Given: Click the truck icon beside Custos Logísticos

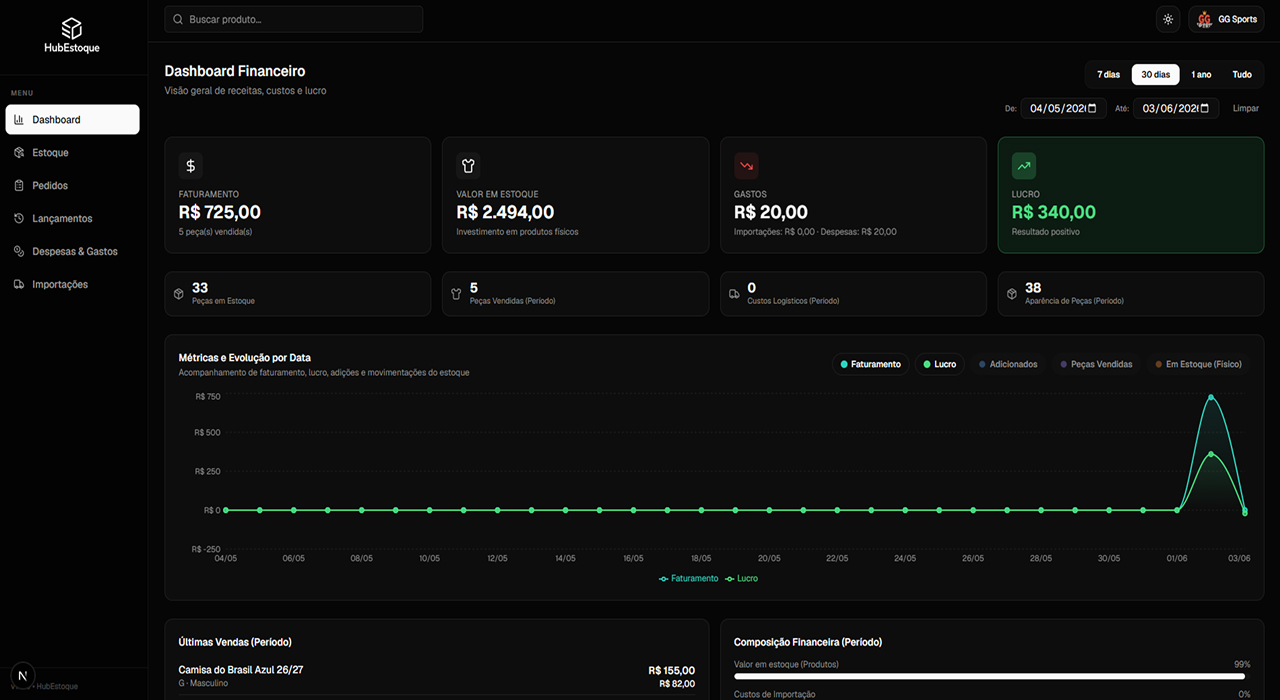Looking at the screenshot, I should click(x=735, y=294).
